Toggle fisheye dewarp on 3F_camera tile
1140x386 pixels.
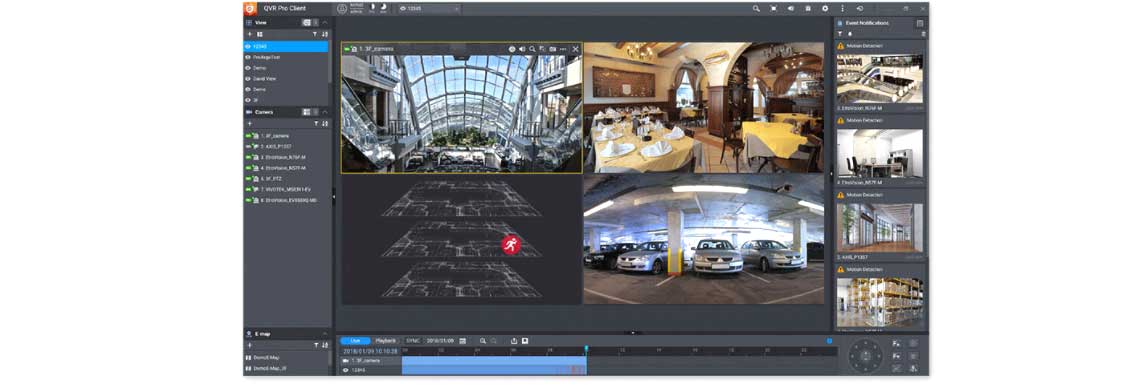pyautogui.click(x=512, y=49)
